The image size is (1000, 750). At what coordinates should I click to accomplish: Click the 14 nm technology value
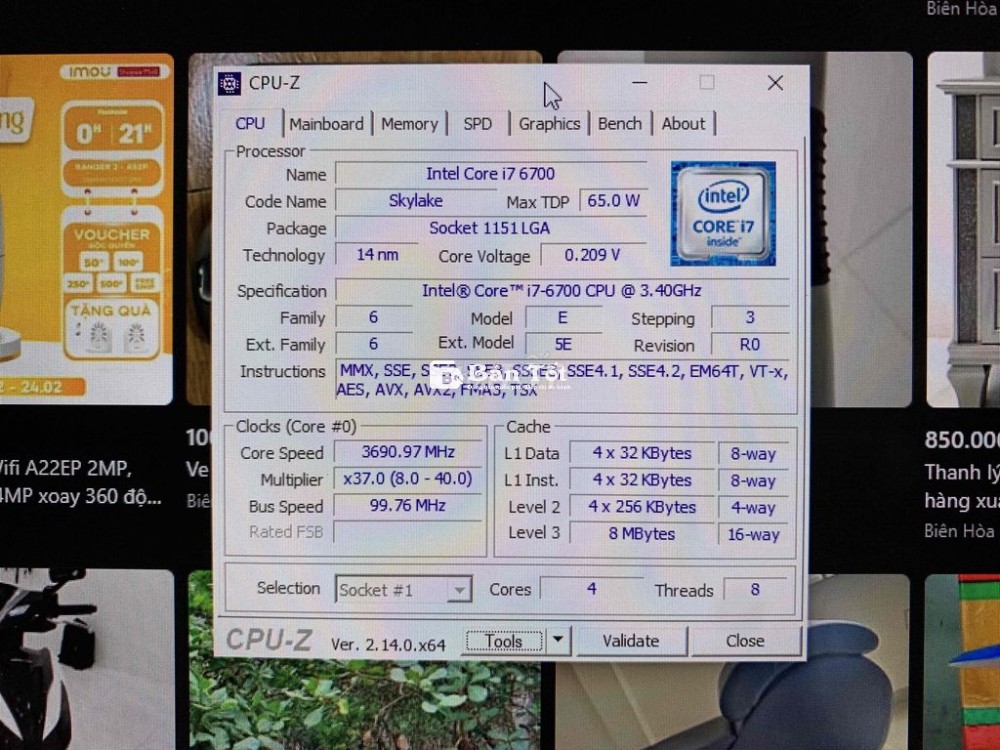(377, 255)
